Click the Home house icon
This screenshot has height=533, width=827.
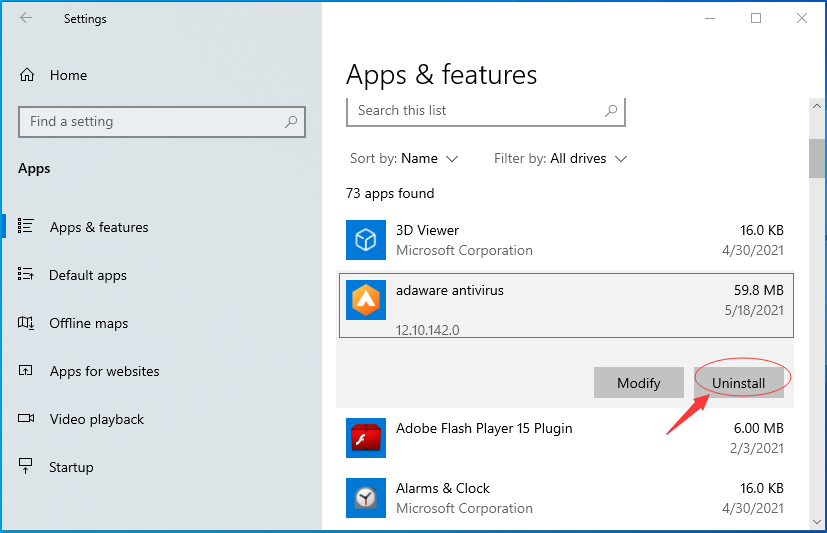pyautogui.click(x=27, y=75)
